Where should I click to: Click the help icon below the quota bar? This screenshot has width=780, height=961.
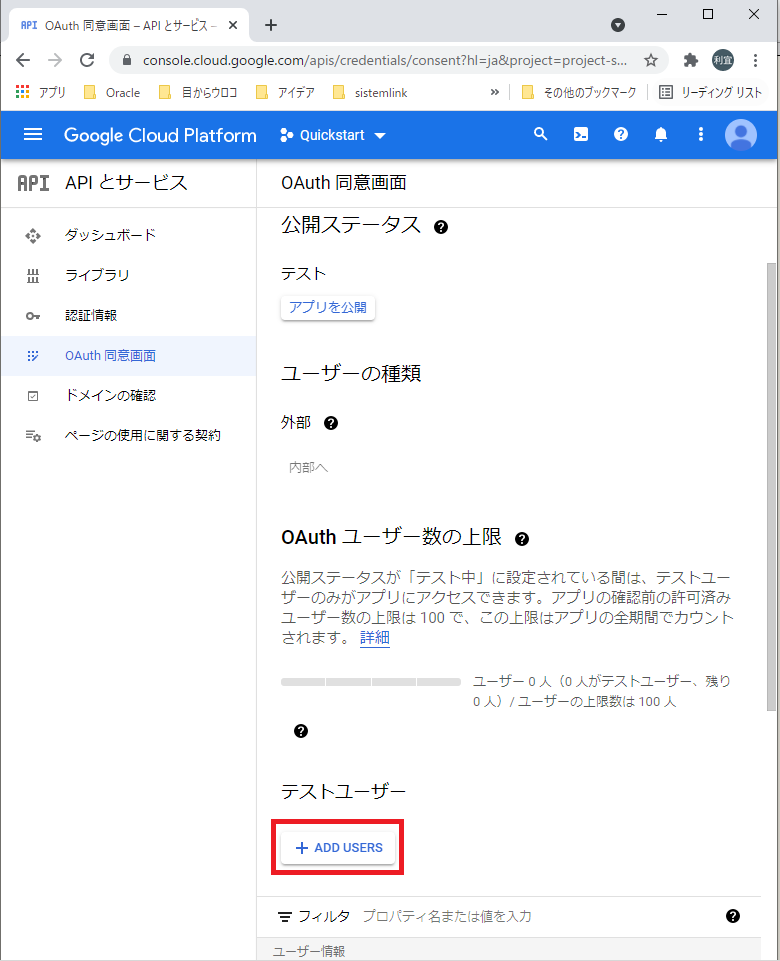pyautogui.click(x=301, y=731)
